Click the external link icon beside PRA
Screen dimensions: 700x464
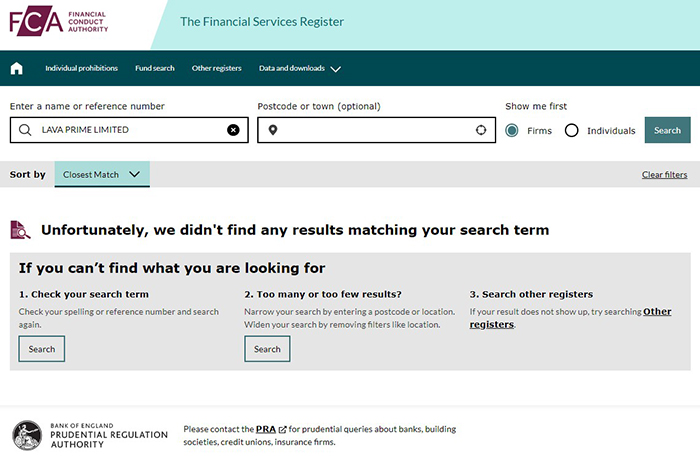[283, 430]
